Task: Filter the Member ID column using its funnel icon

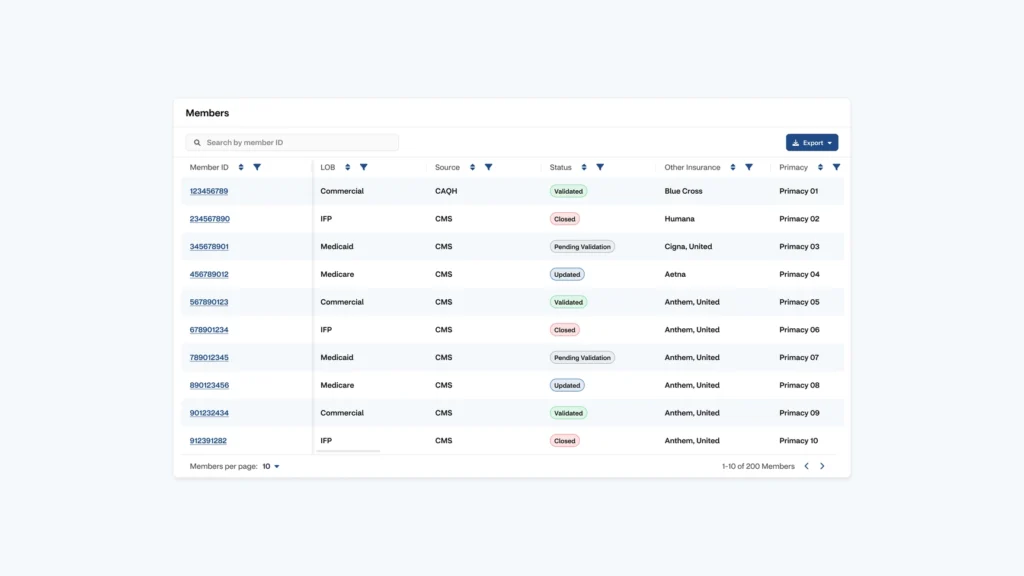Action: (x=256, y=167)
